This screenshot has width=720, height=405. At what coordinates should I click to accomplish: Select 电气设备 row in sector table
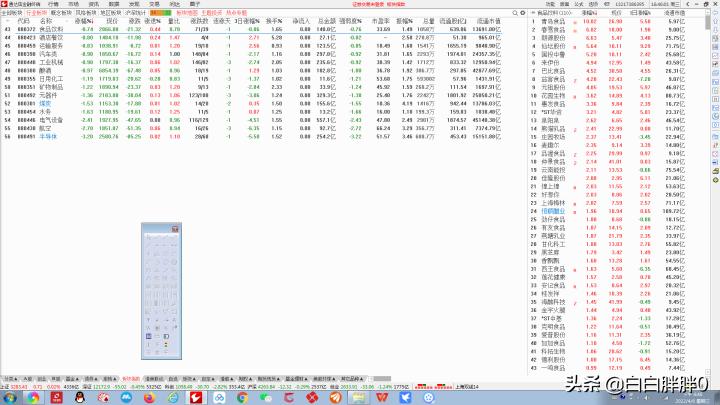[x=251, y=120]
